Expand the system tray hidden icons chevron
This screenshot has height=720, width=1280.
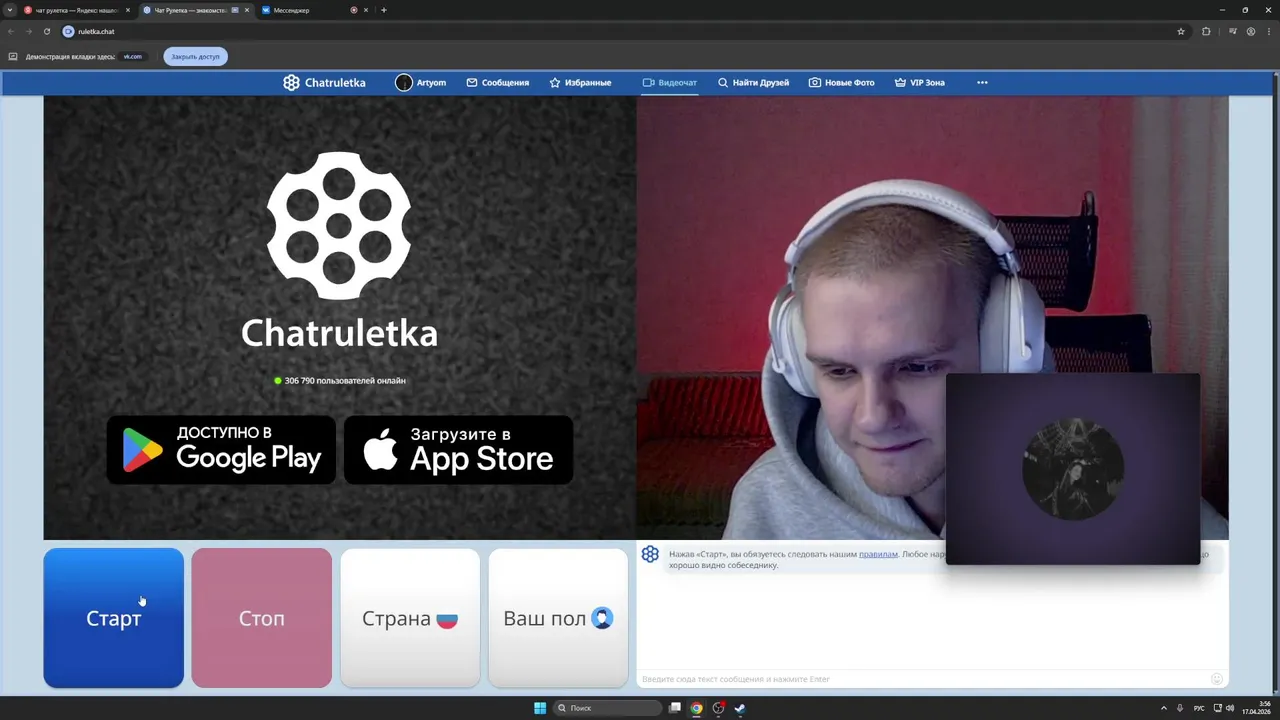click(1165, 708)
